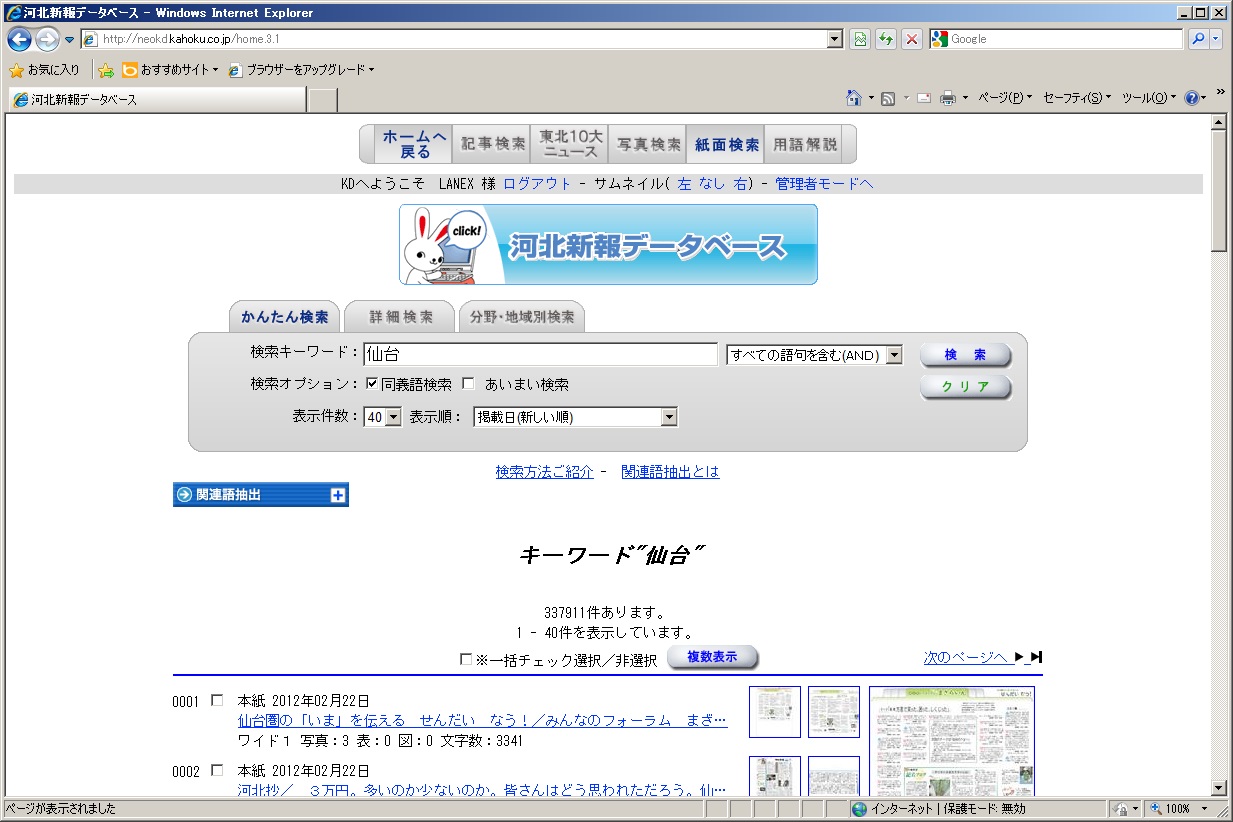1233x822 pixels.
Task: Open the help question mark icon
Action: (x=1191, y=98)
